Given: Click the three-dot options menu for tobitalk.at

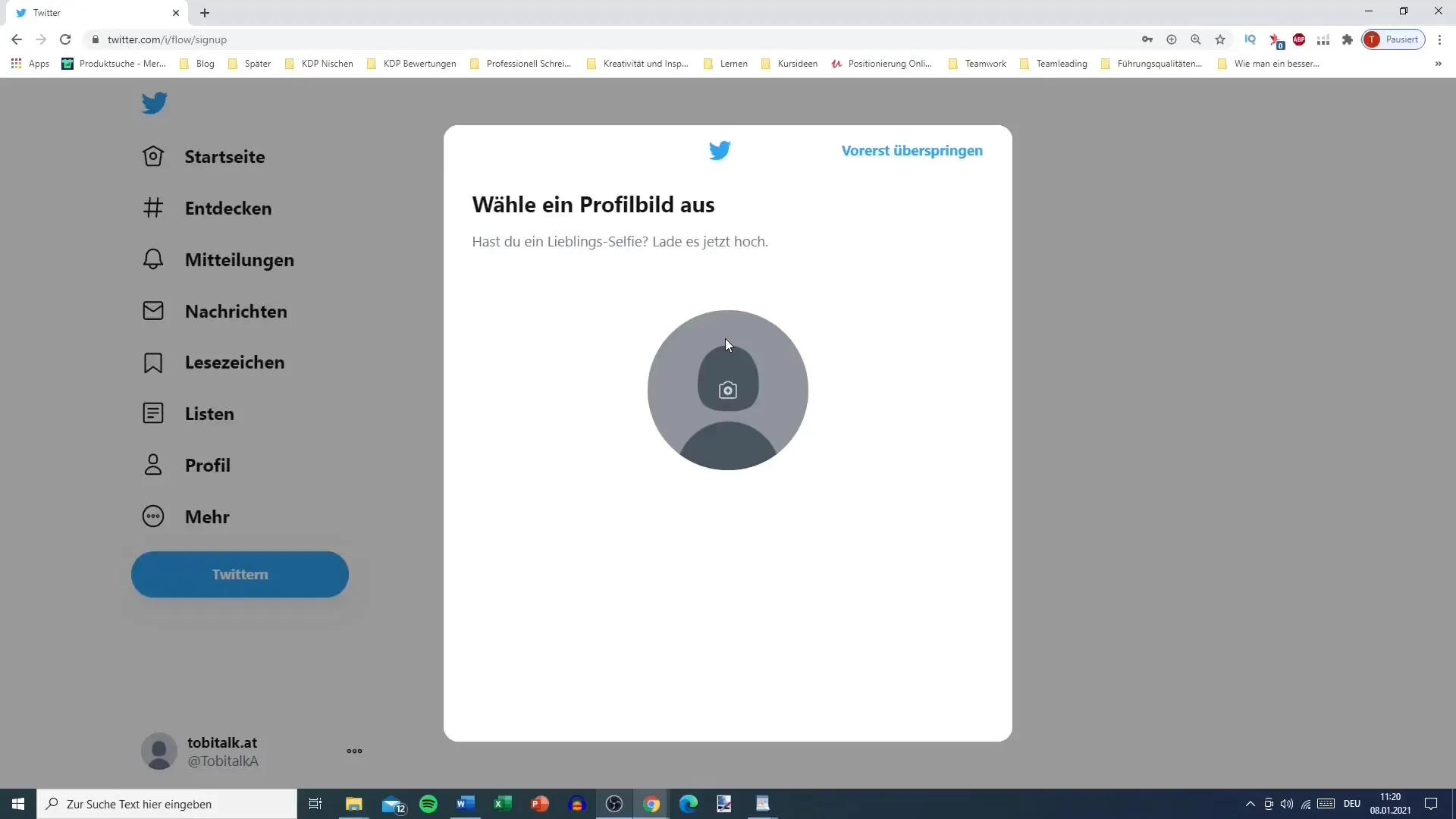Looking at the screenshot, I should [354, 752].
